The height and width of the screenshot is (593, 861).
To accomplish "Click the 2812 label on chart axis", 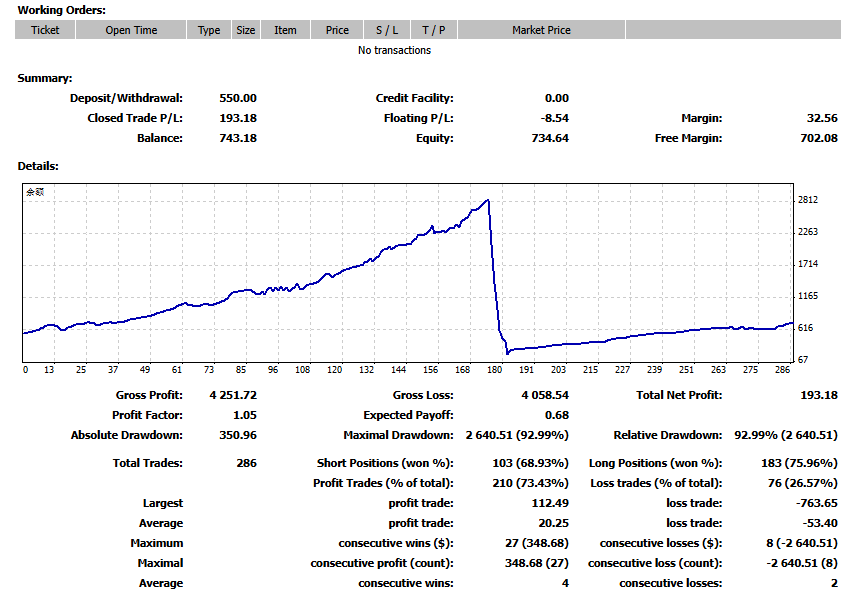I will [x=808, y=200].
